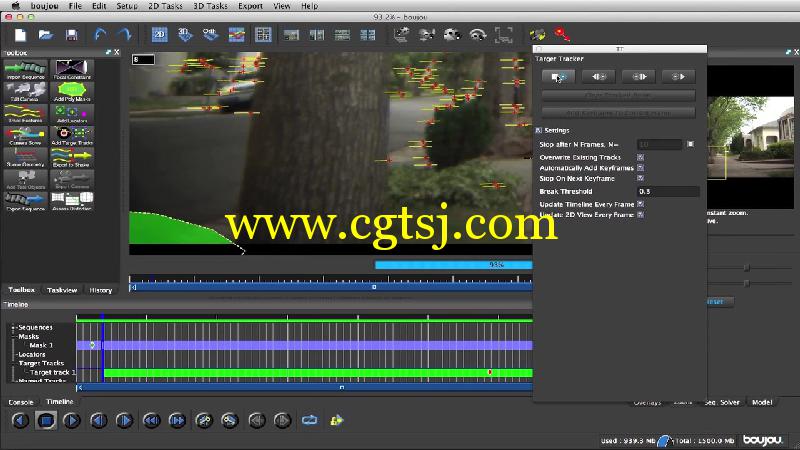This screenshot has height=450, width=800.
Task: Jump to the first frame
Action: point(151,421)
